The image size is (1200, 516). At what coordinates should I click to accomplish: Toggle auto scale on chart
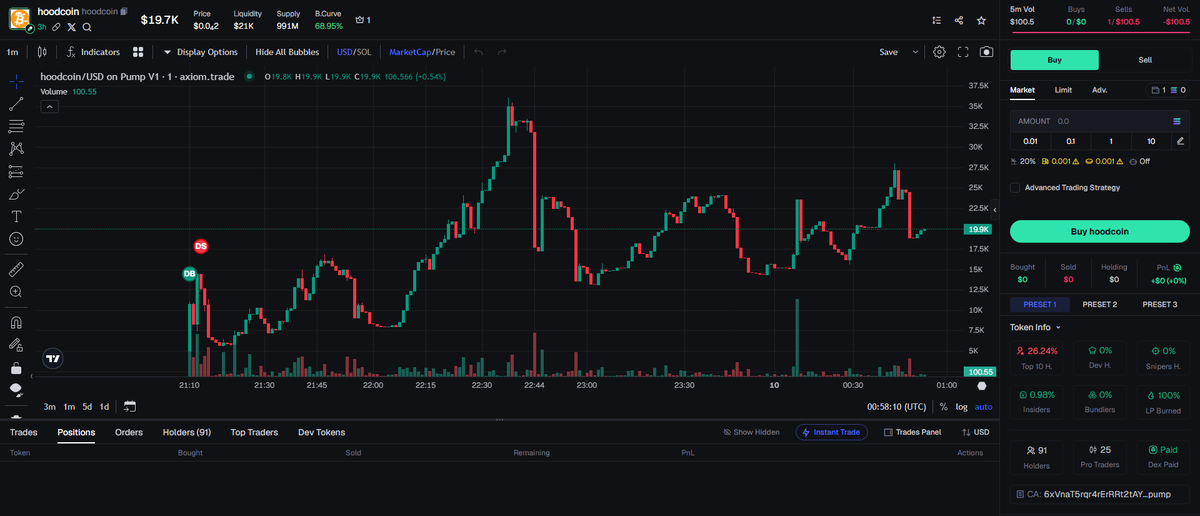(984, 407)
